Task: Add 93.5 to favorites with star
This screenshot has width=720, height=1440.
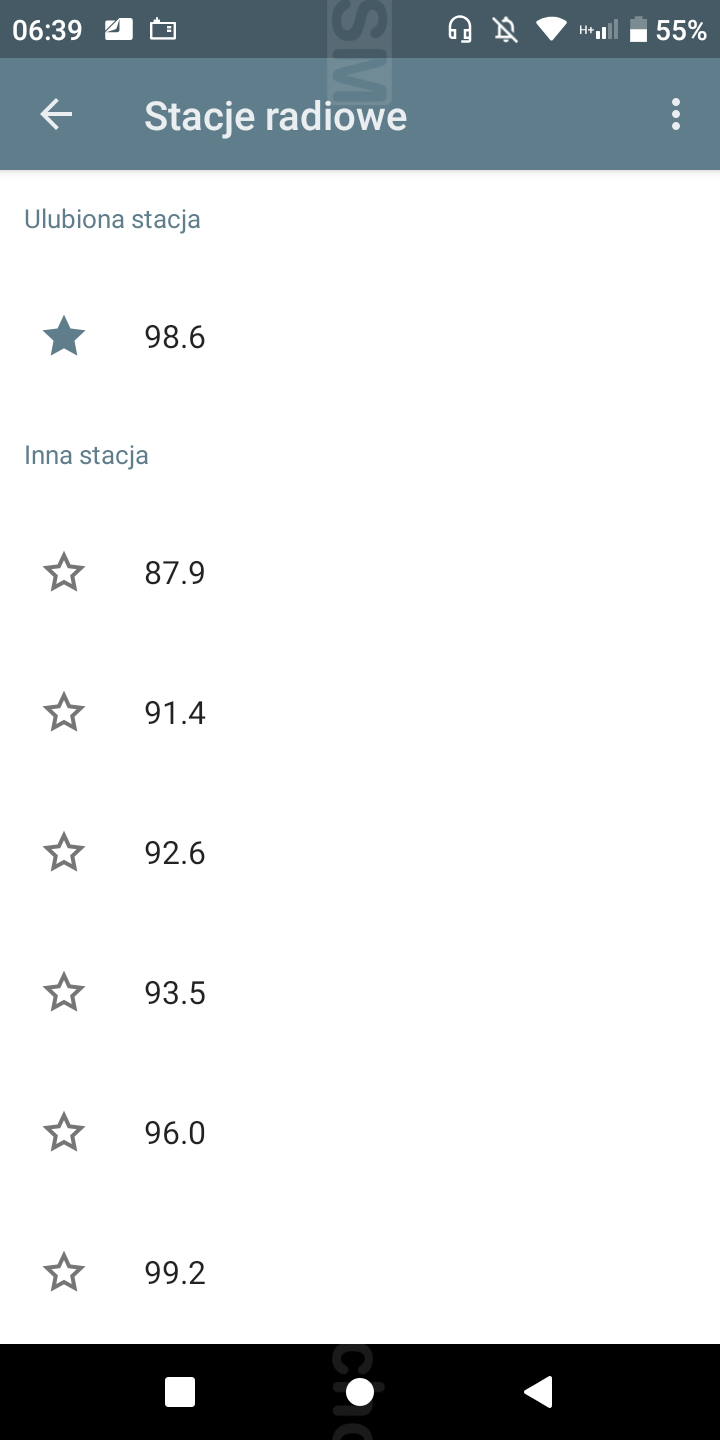Action: point(64,993)
